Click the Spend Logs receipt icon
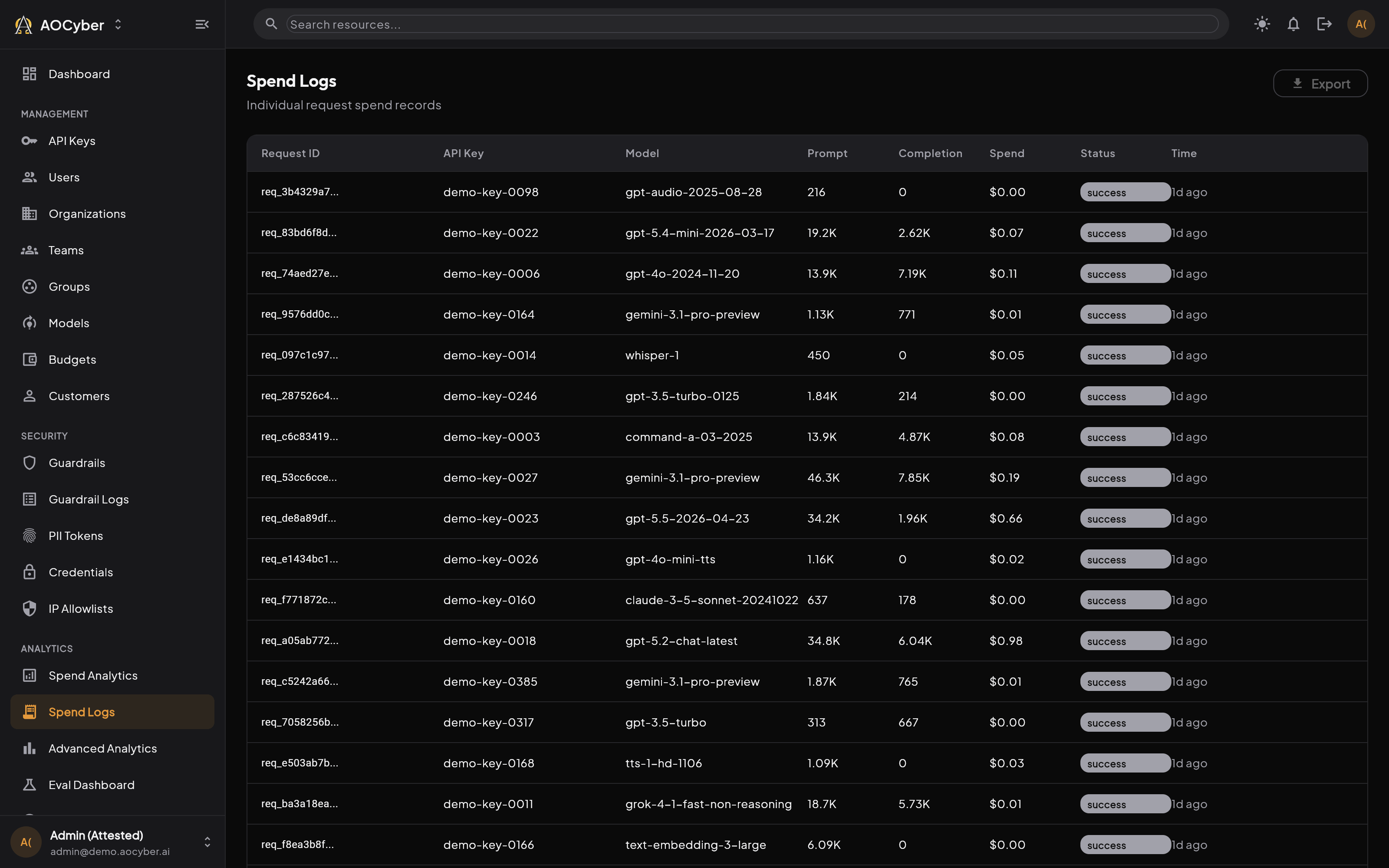This screenshot has height=868, width=1389. 29,712
